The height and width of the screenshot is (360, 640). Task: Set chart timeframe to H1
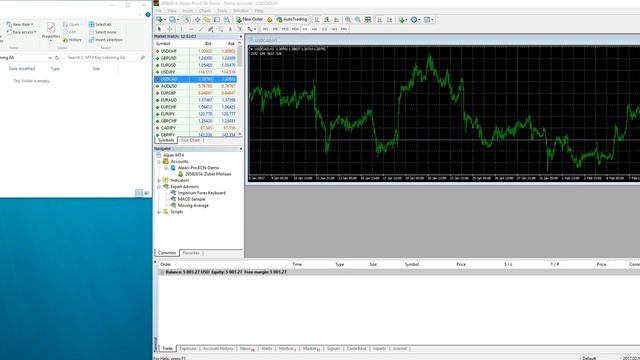305,29
